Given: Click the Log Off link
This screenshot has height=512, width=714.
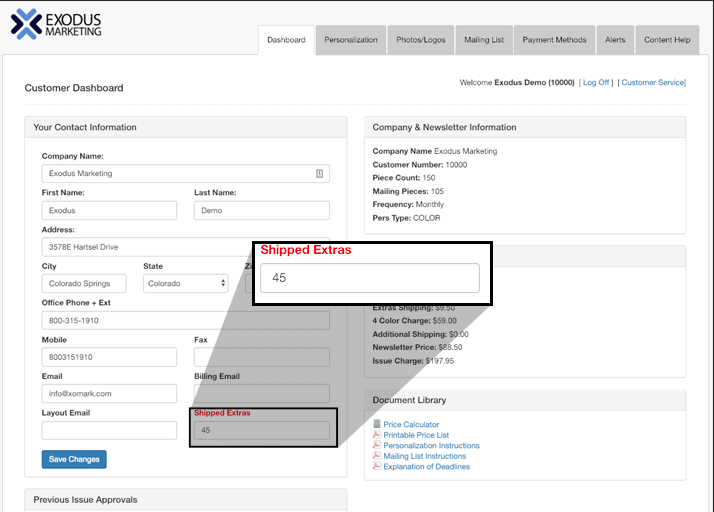Looking at the screenshot, I should tap(596, 82).
